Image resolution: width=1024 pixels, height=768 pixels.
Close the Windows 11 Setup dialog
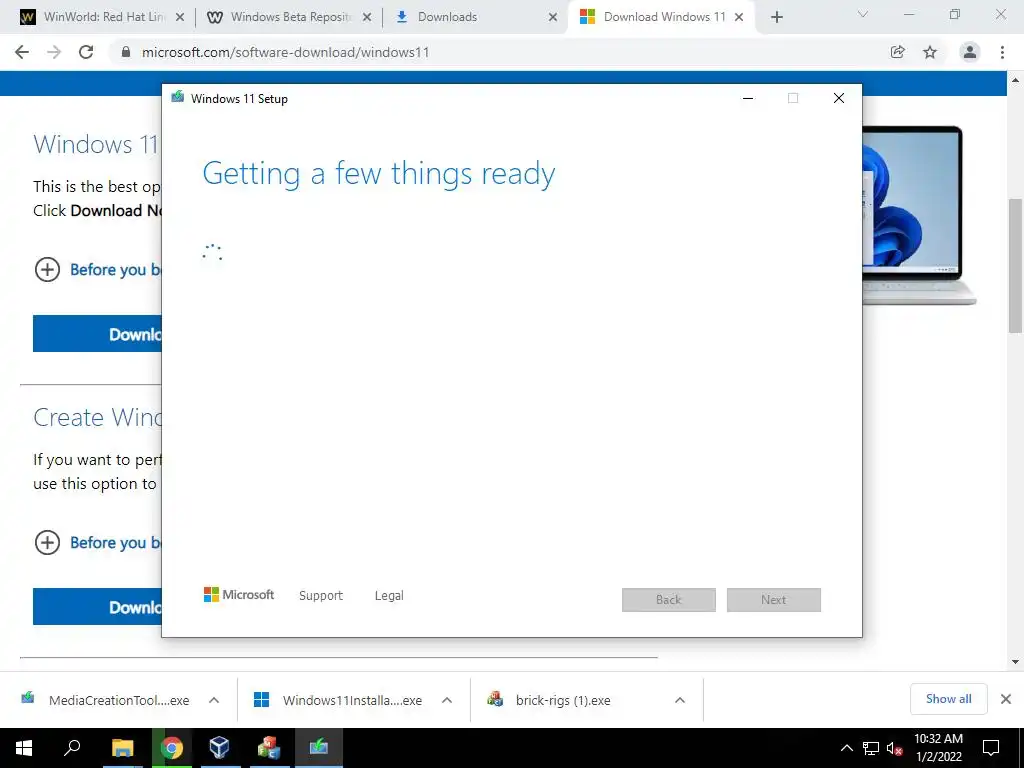click(839, 98)
